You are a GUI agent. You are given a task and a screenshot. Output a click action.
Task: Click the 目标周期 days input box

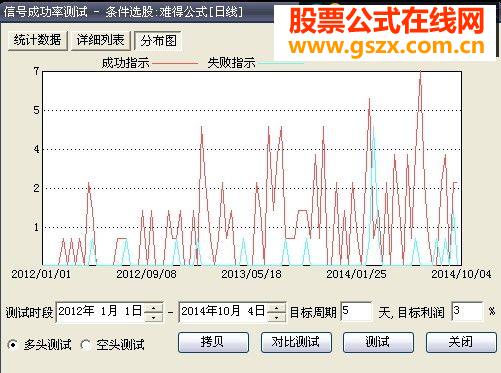coord(356,312)
